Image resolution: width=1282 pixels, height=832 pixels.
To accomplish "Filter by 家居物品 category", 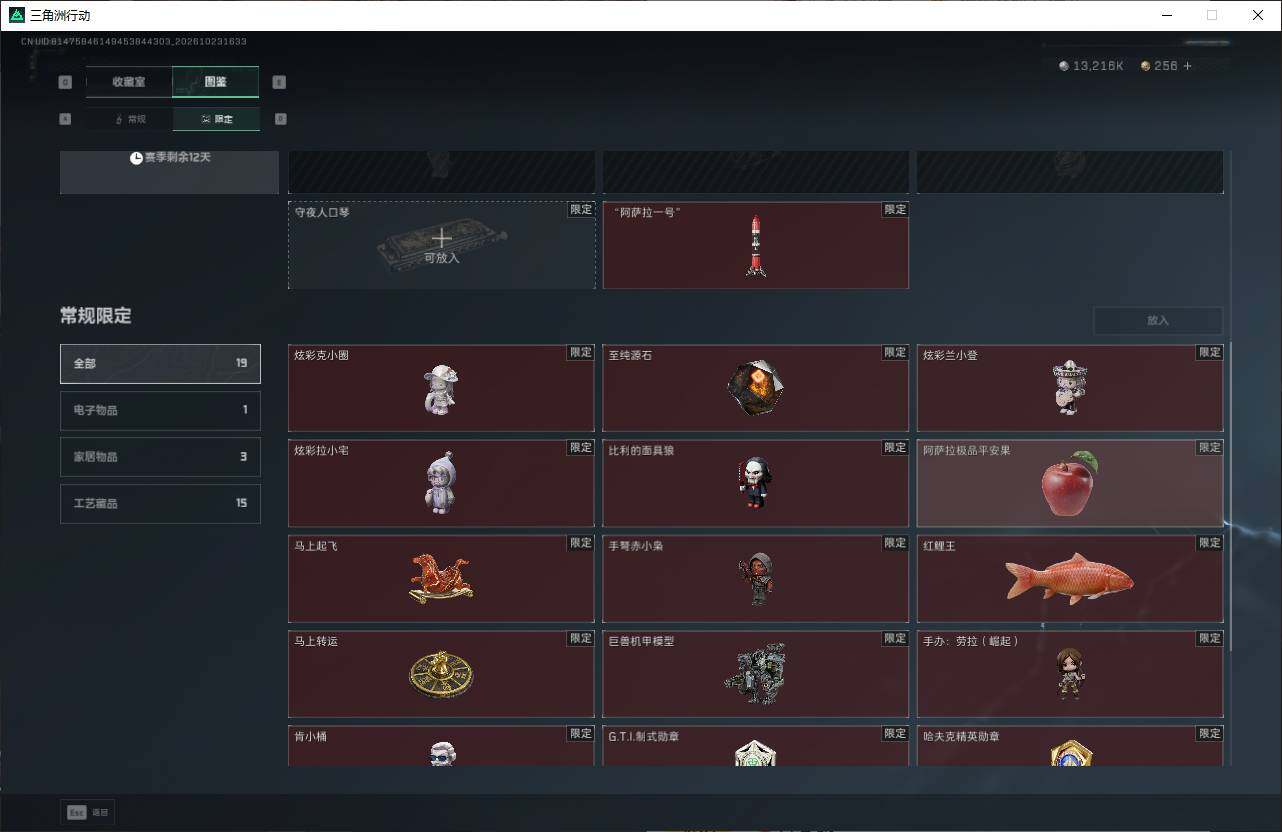I will click(160, 457).
